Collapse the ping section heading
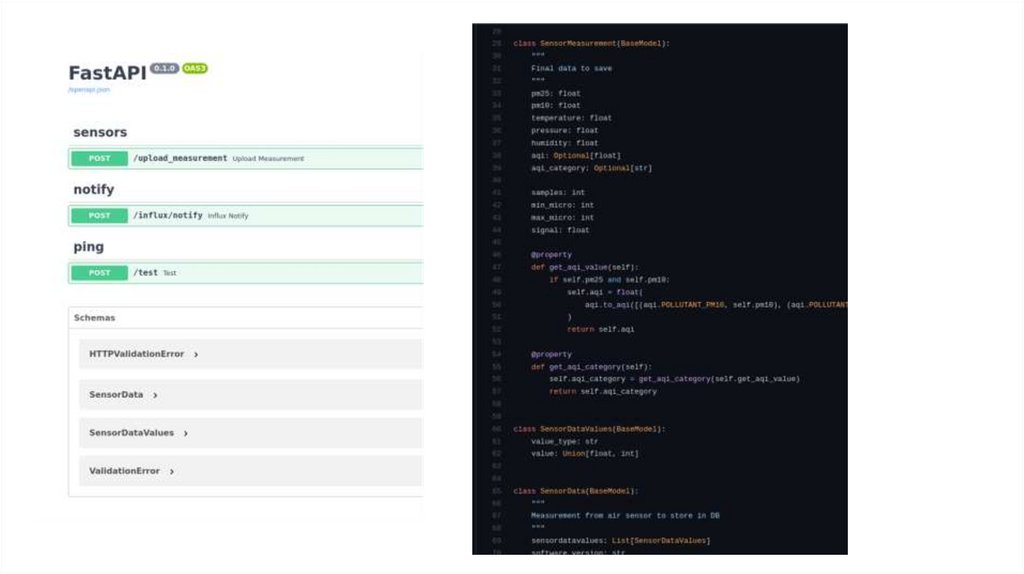 tap(88, 247)
